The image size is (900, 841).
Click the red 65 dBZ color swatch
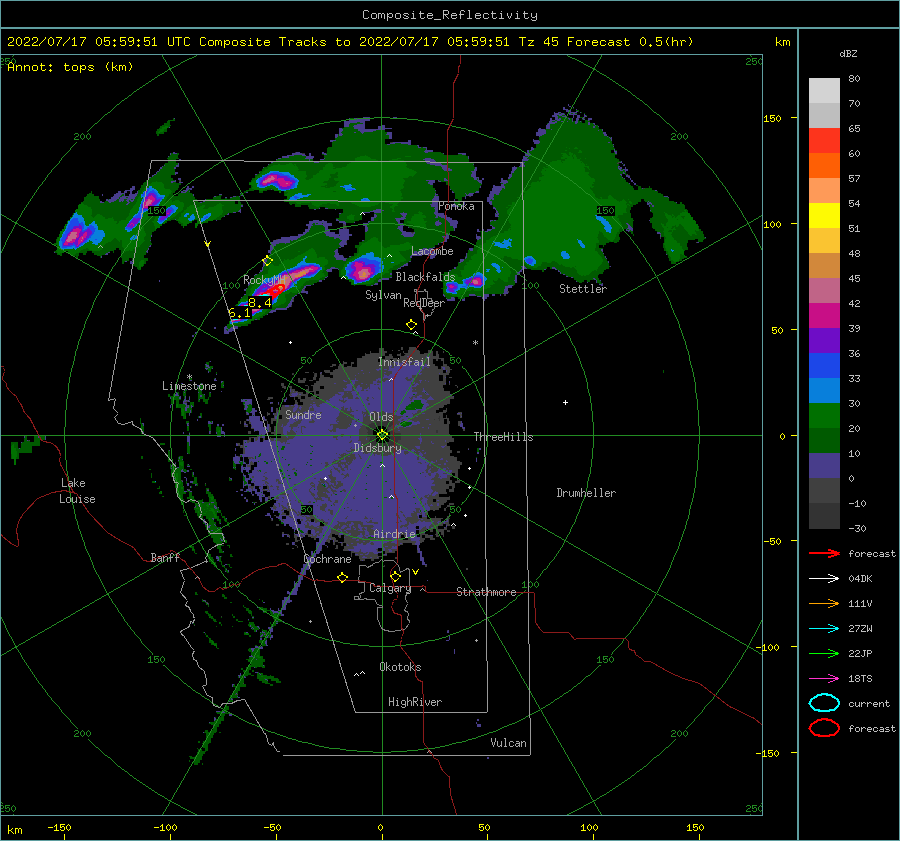pos(824,141)
